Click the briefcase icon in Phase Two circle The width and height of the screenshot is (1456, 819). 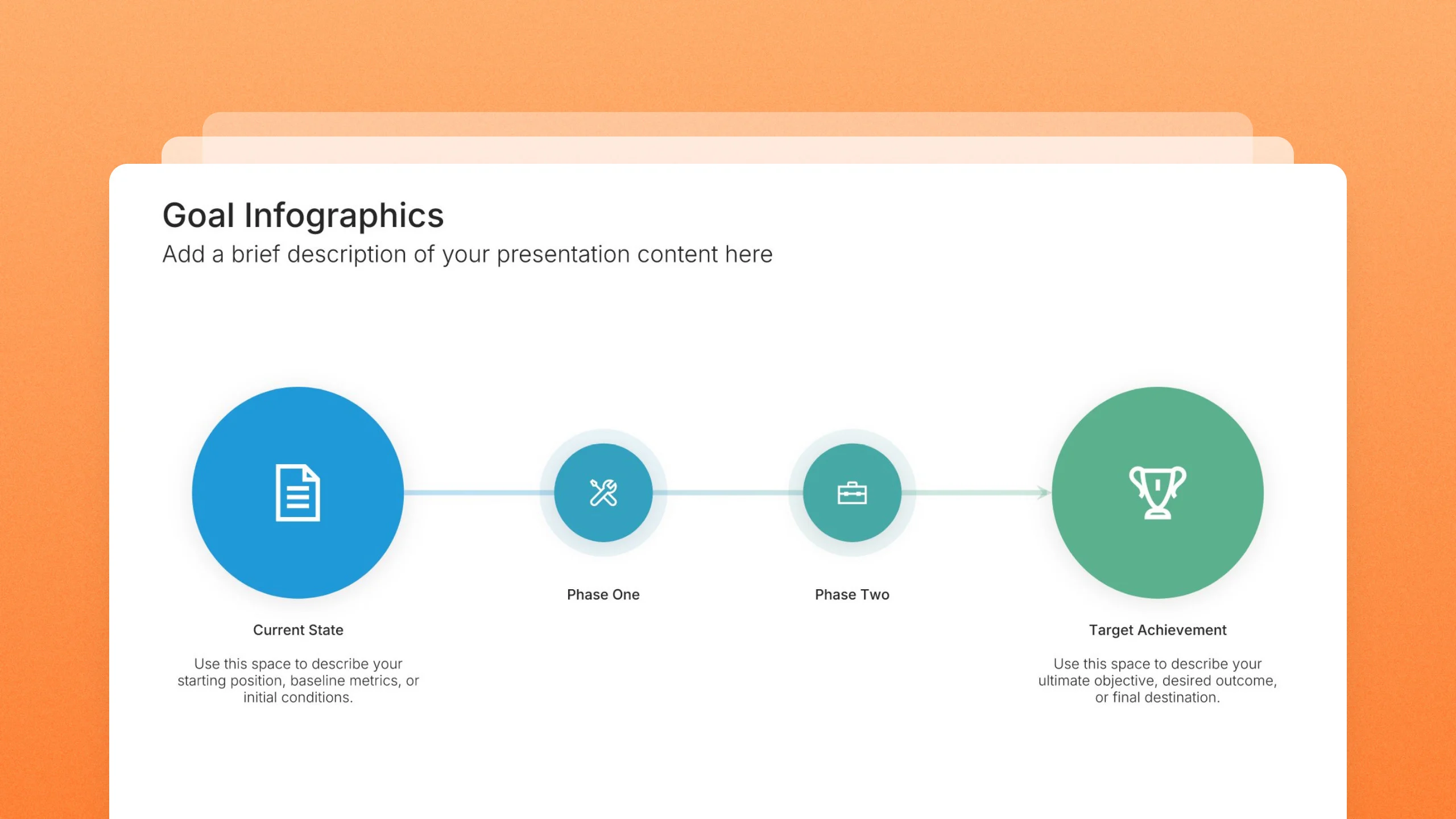tap(852, 493)
